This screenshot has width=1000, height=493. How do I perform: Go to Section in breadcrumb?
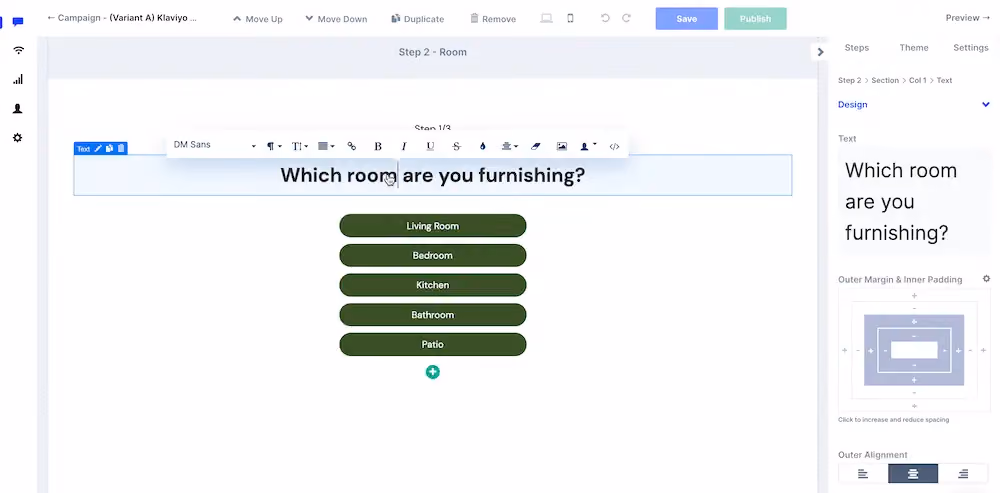click(885, 80)
